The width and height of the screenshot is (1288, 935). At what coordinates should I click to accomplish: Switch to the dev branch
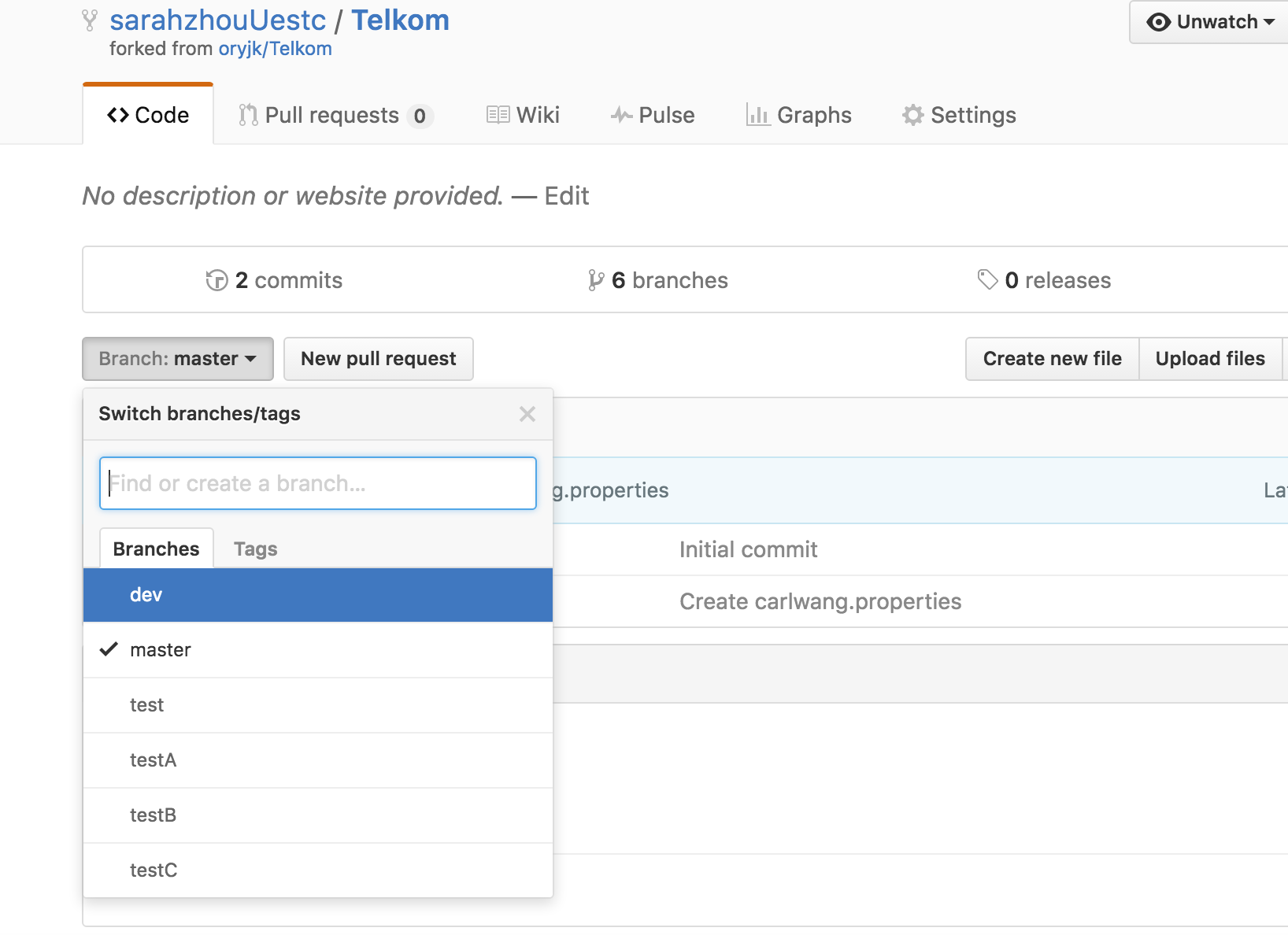318,595
